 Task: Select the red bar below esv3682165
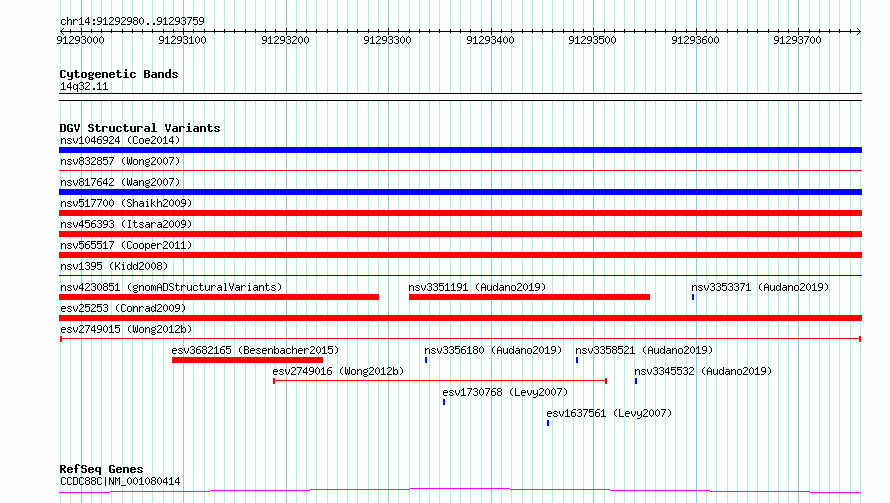[247, 360]
